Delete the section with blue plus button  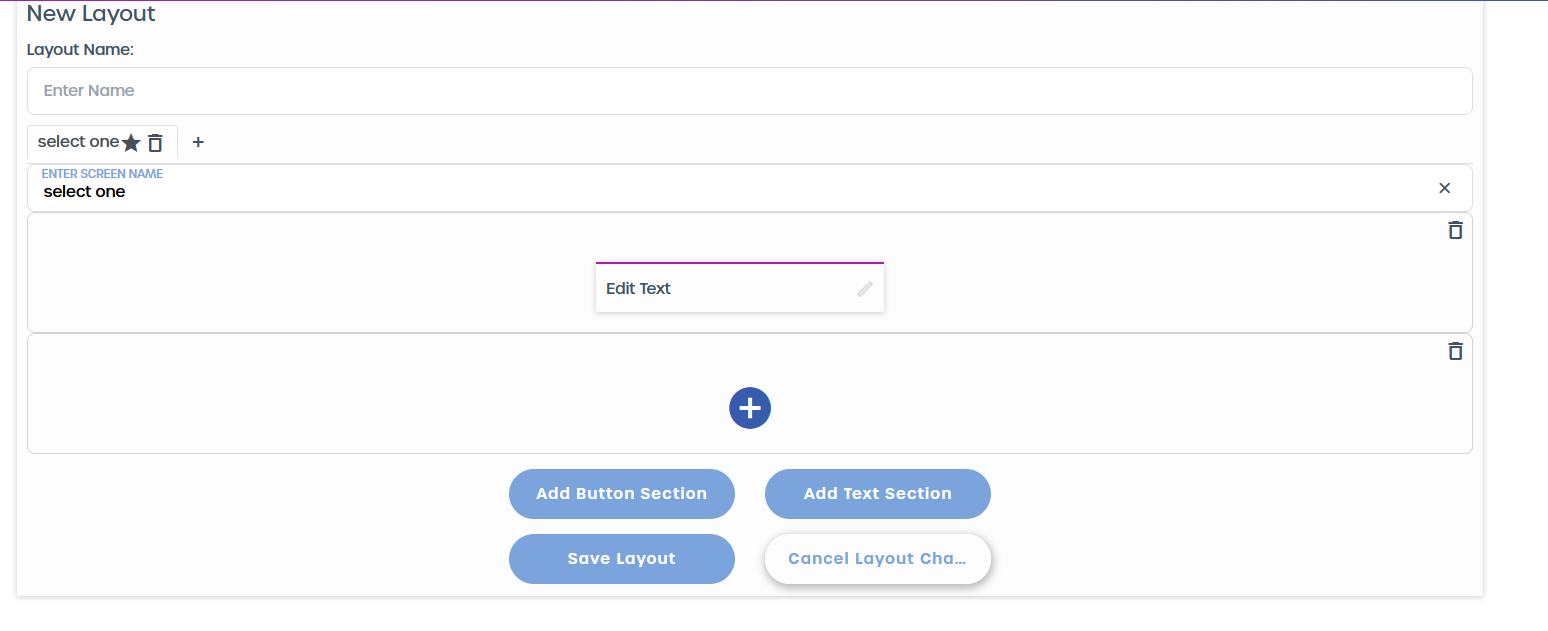click(x=1455, y=351)
